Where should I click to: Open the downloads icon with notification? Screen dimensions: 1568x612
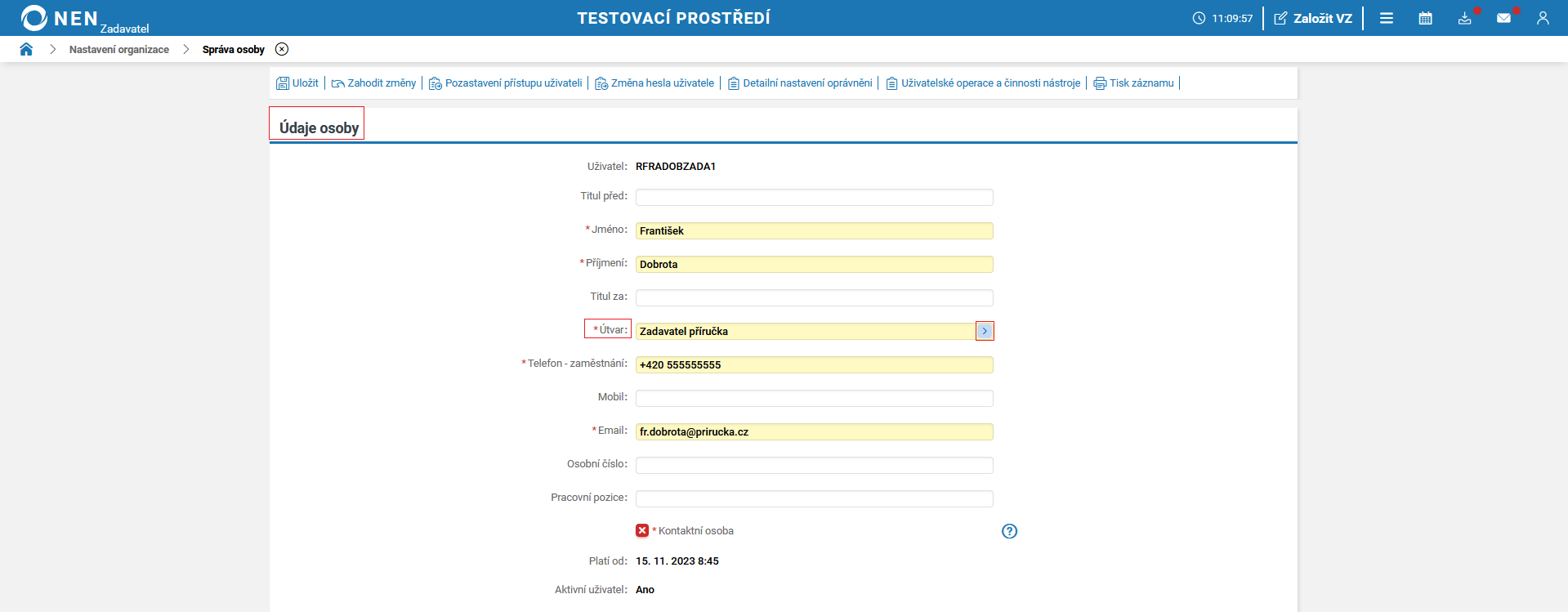(1464, 18)
